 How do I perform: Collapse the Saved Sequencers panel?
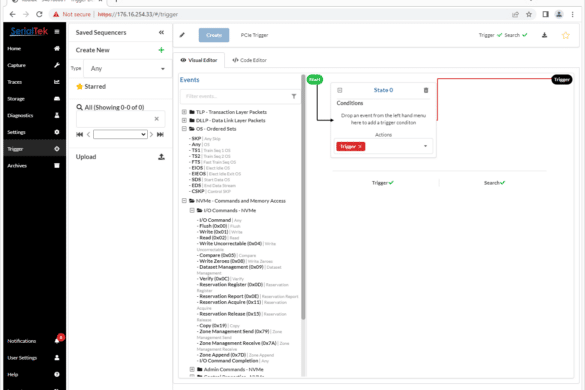coord(161,32)
